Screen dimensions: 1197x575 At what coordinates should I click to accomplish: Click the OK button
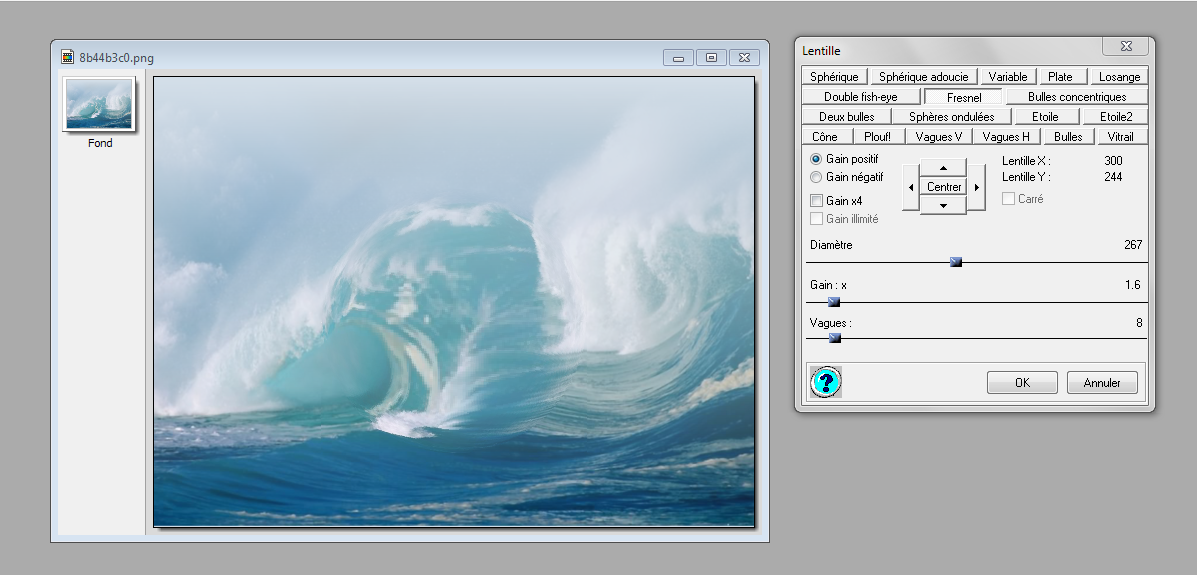(x=1021, y=383)
